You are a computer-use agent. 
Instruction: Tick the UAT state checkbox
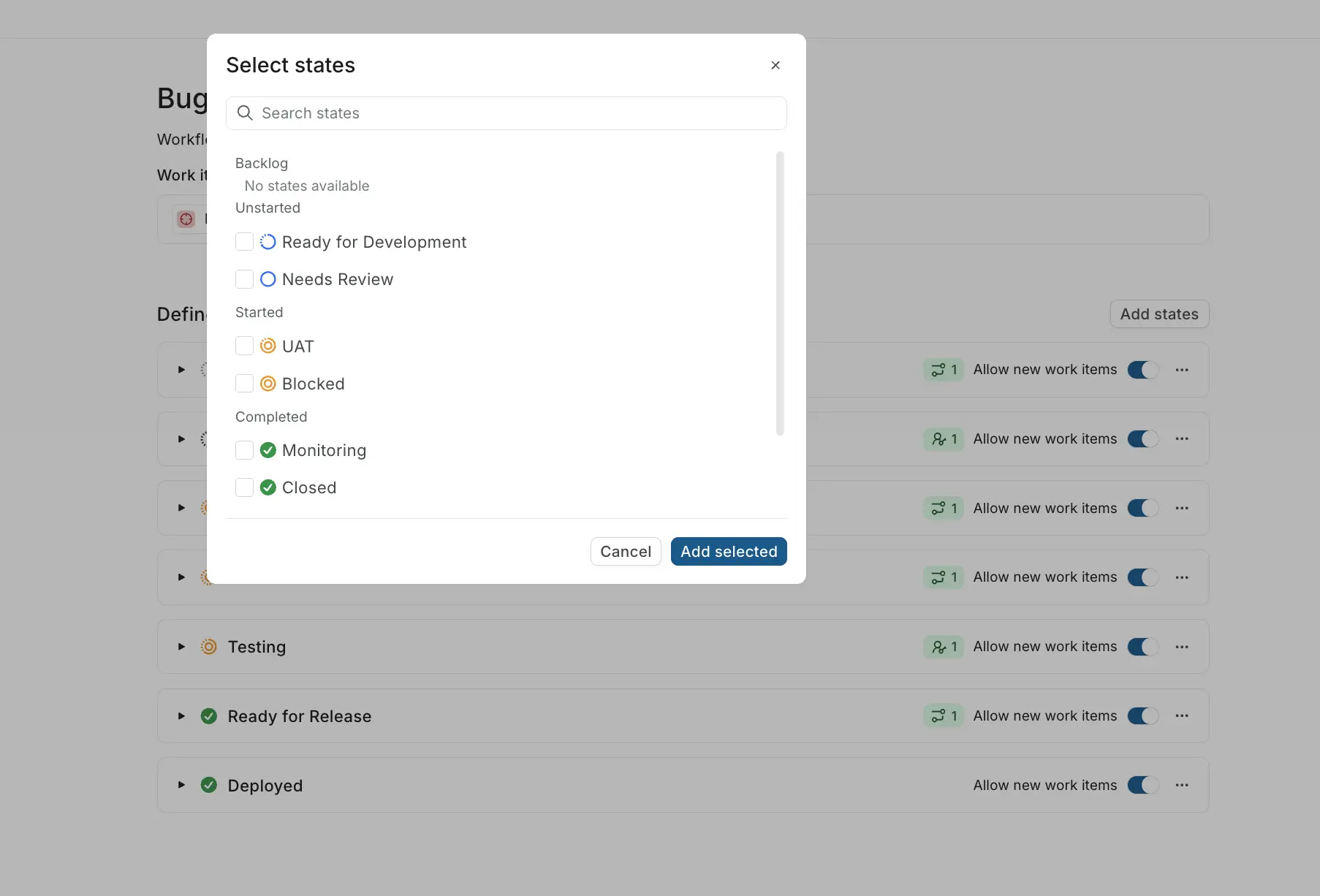[245, 346]
